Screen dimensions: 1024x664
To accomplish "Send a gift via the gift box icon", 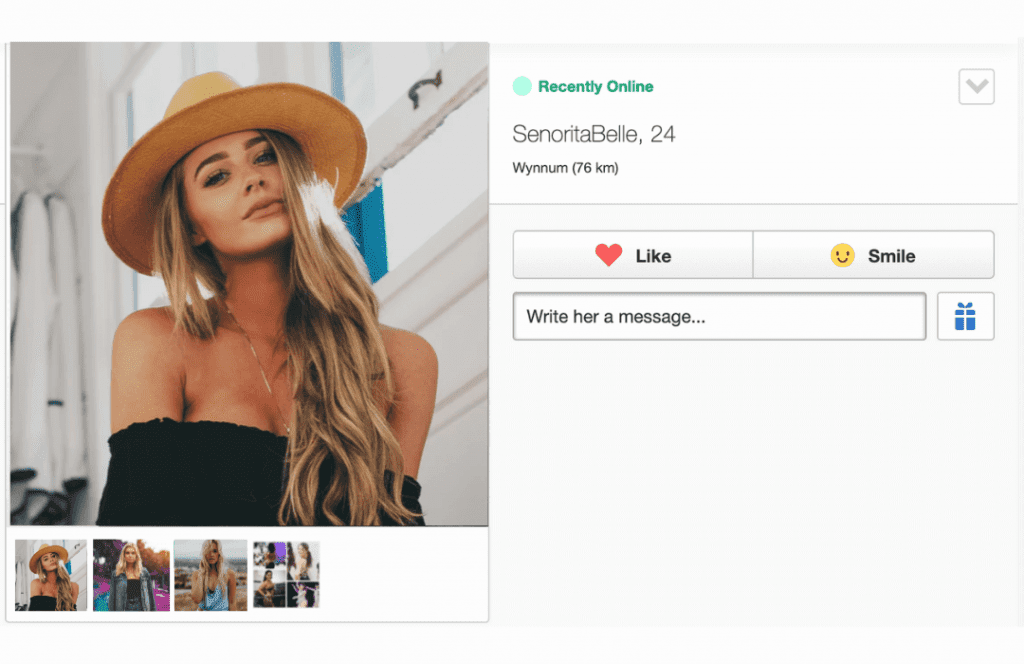I will coord(965,317).
